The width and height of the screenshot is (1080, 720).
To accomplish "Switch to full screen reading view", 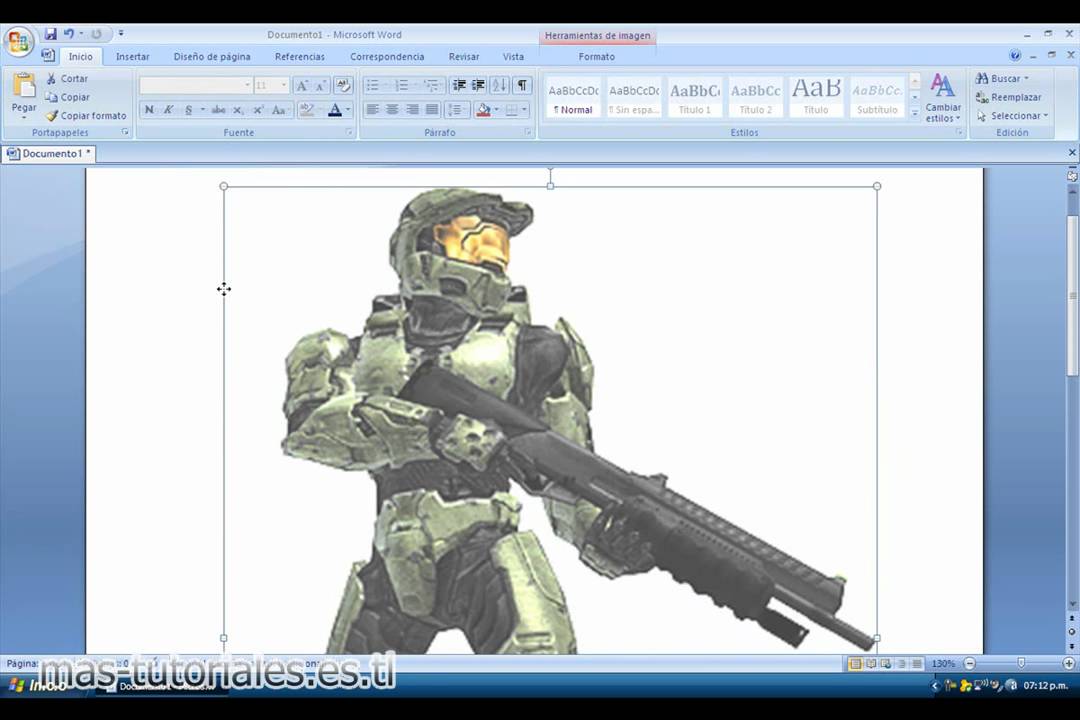I will (x=871, y=664).
